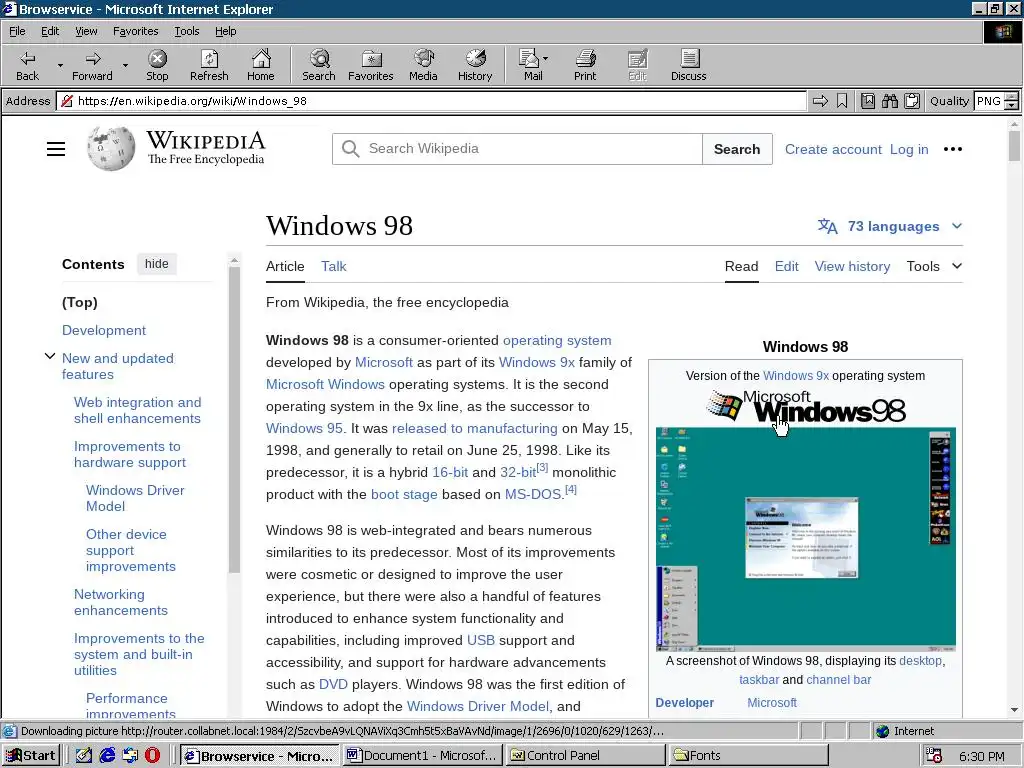The height and width of the screenshot is (768, 1024).
Task: Follow the MS-DOS link
Action: (533, 494)
